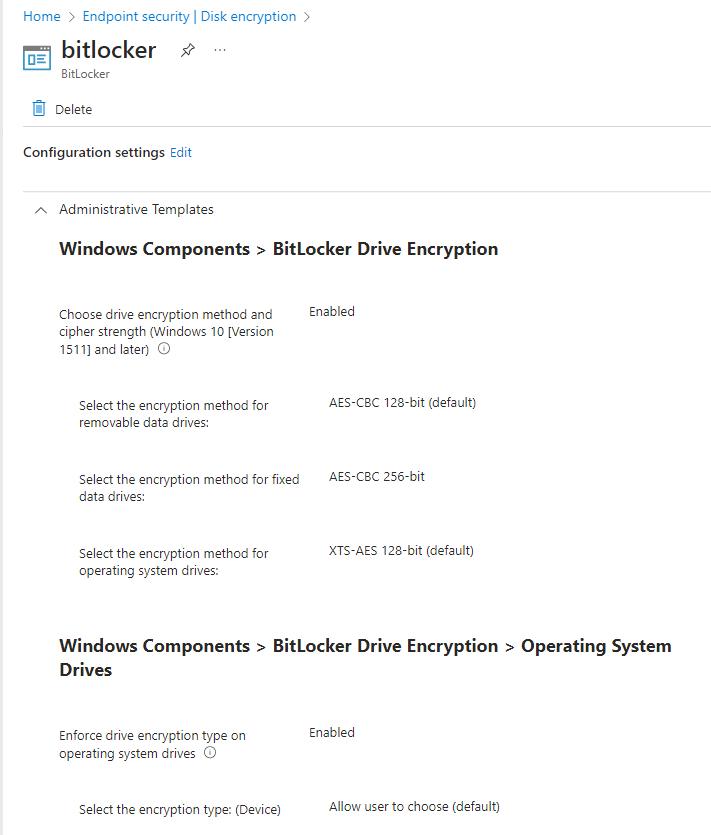This screenshot has width=711, height=835.
Task: Click 'Windows Components > BitLocker Drive Encryption' heading
Action: 279,249
